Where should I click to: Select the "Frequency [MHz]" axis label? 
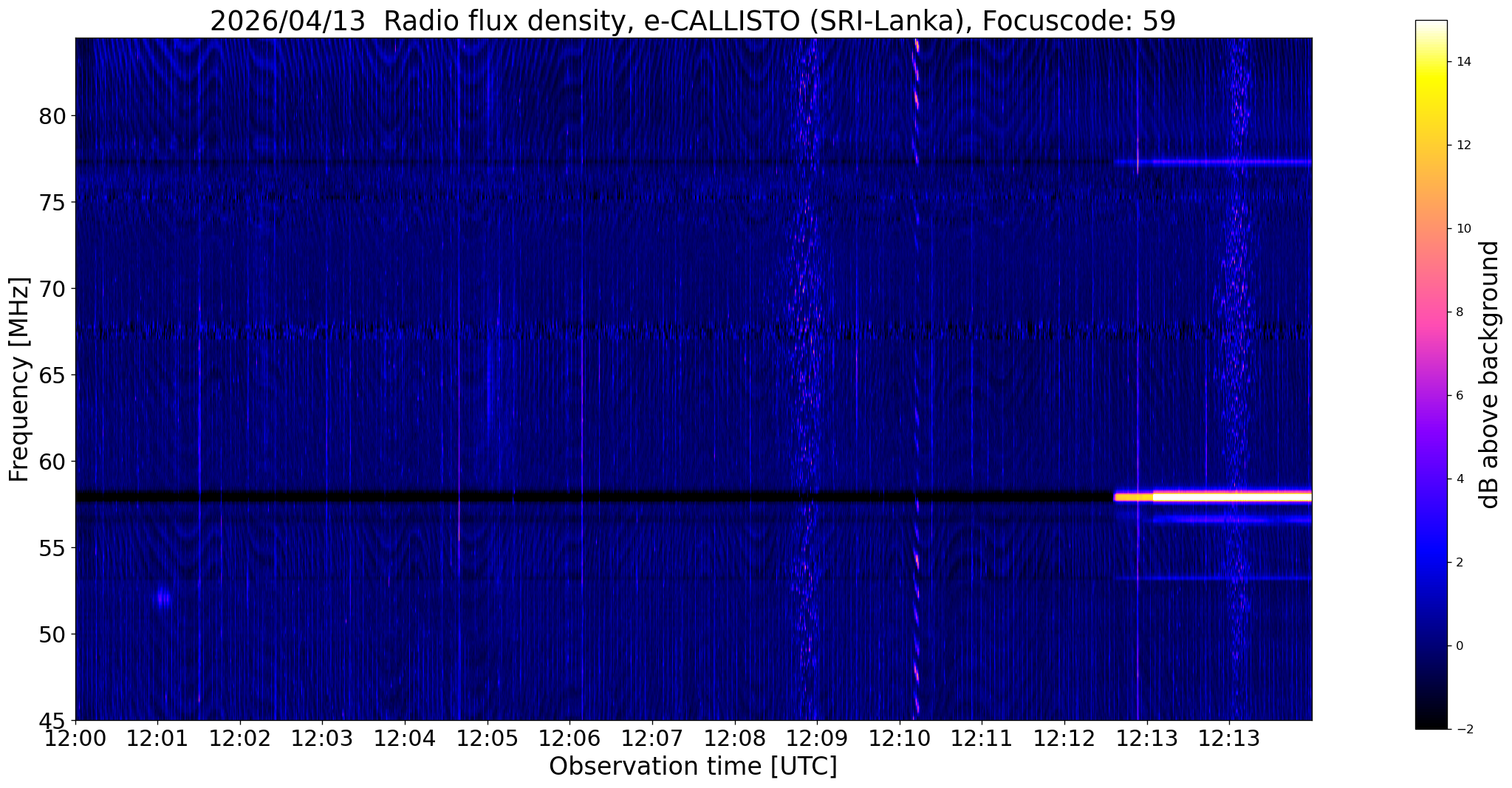[x=20, y=380]
